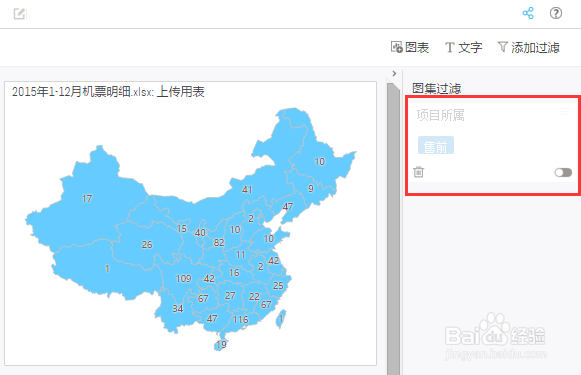Click the map value 82 on the map
The image size is (581, 375).
[x=219, y=242]
